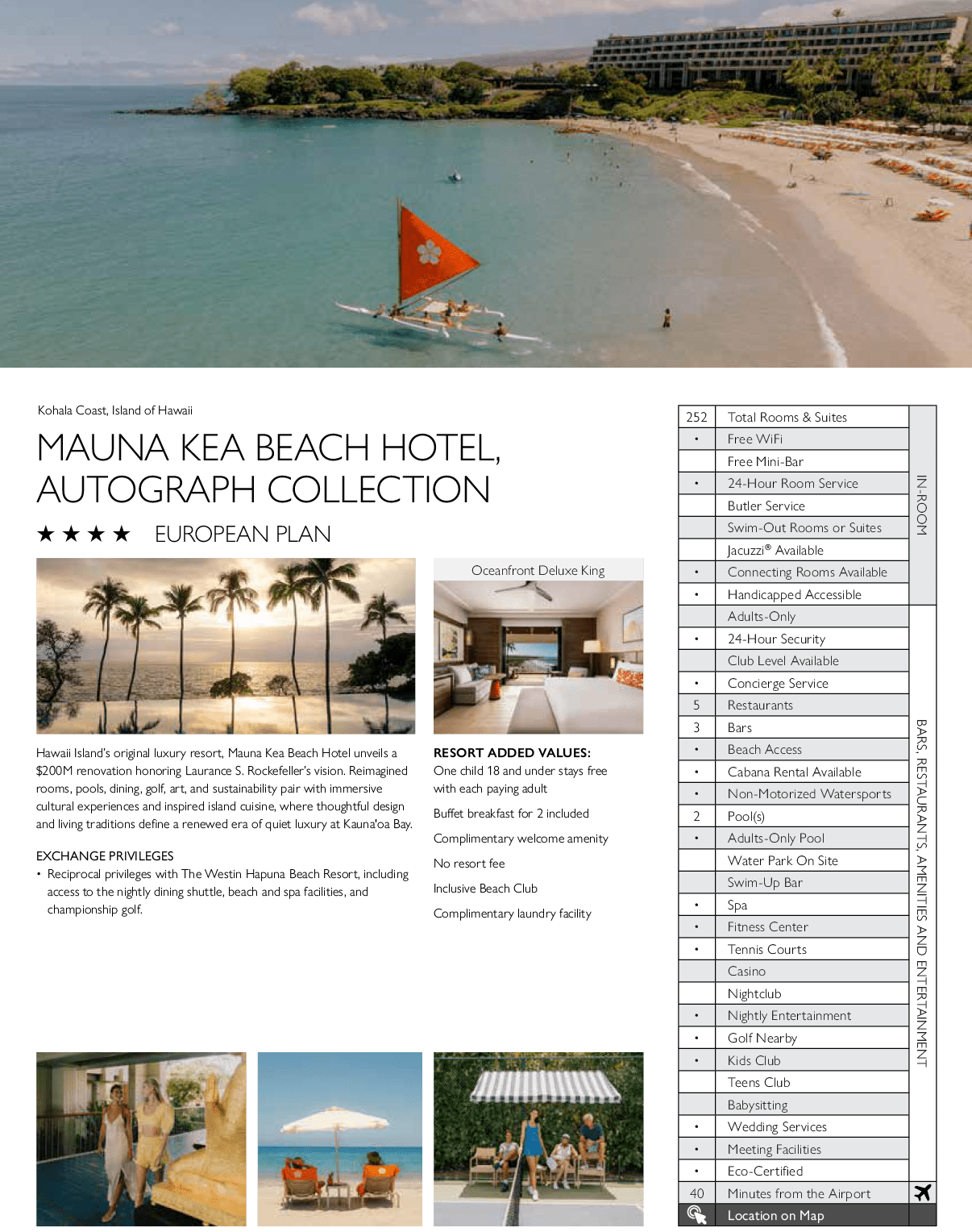Click the Adults-Only Pool row
Screen dimensions: 972x1232
pos(794,838)
